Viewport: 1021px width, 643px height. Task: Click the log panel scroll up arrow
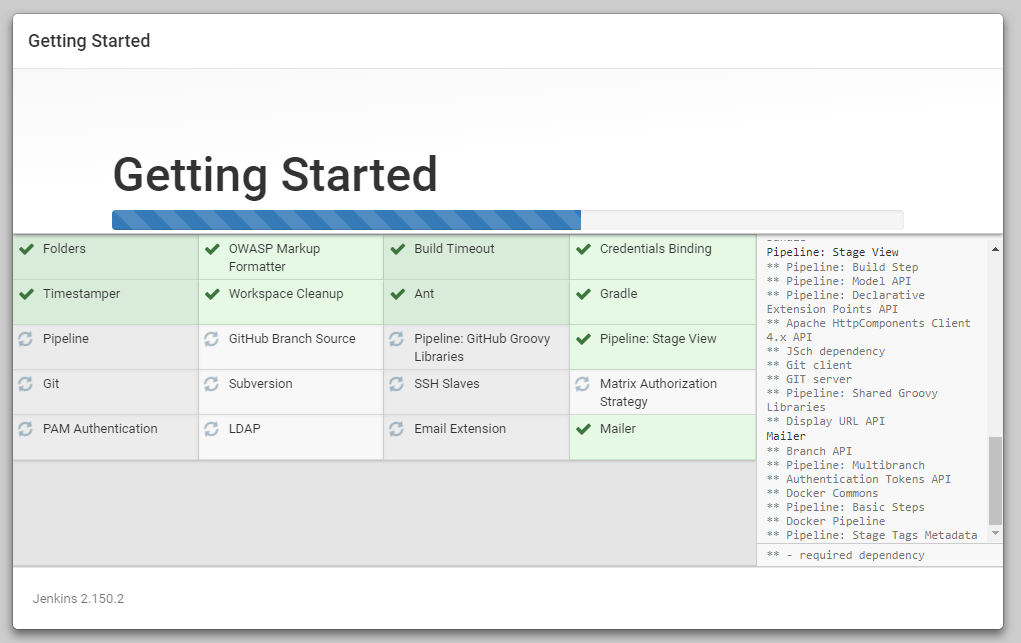[995, 250]
